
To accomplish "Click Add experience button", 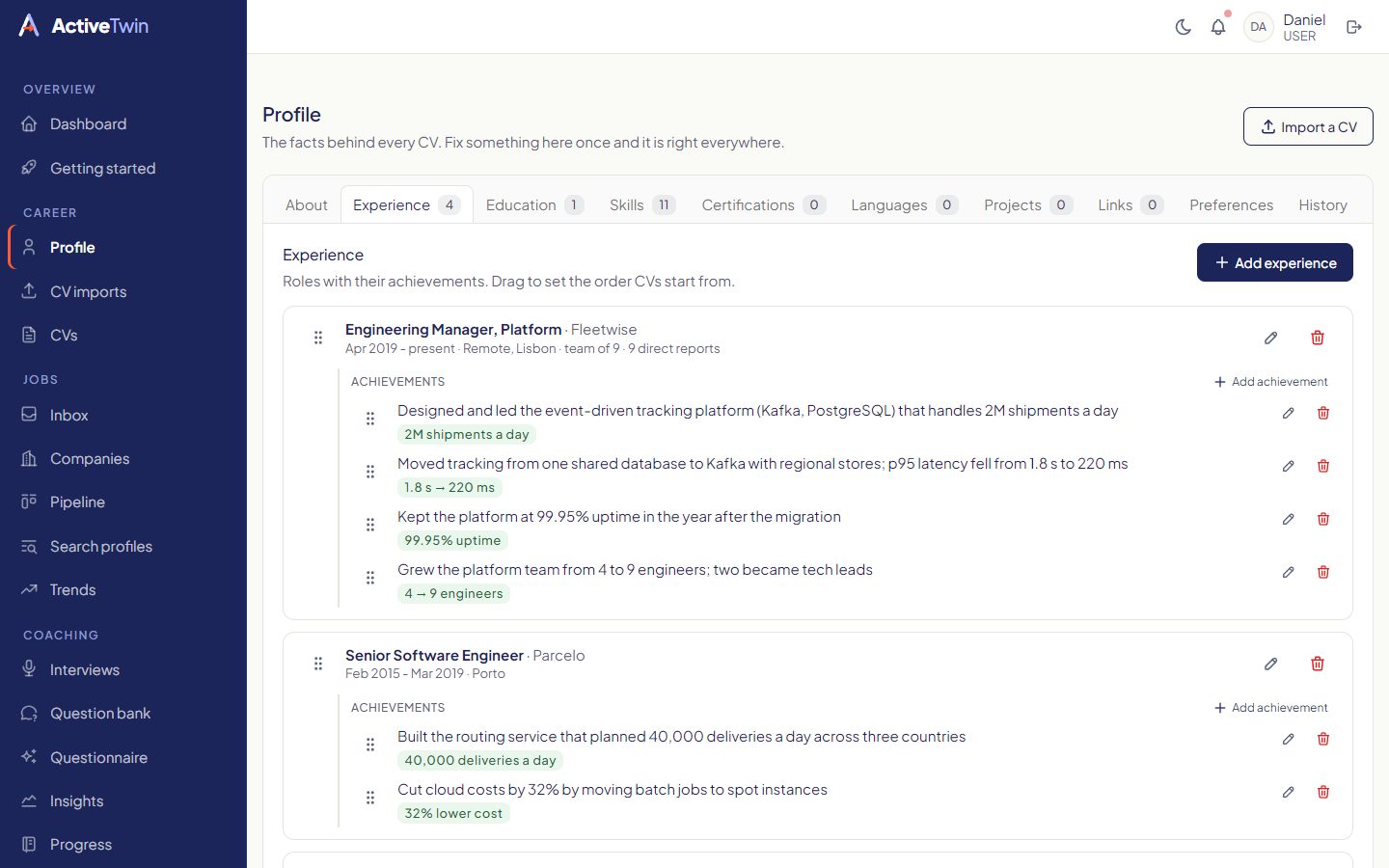I will coord(1275,262).
